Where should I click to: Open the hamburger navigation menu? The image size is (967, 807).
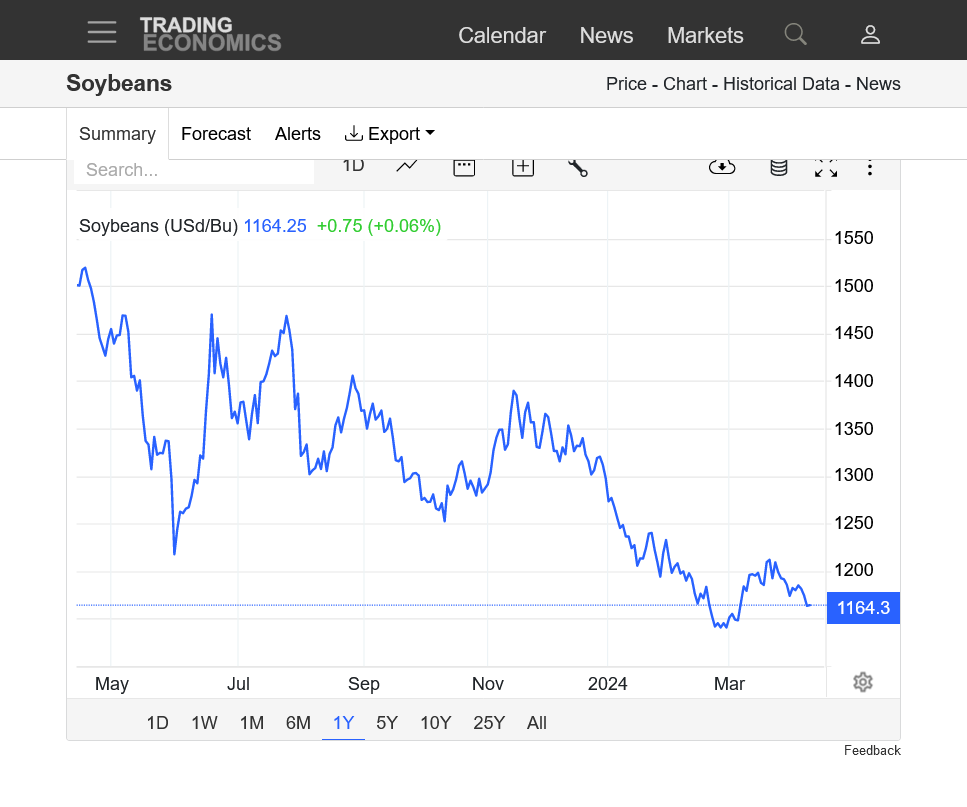(x=101, y=33)
